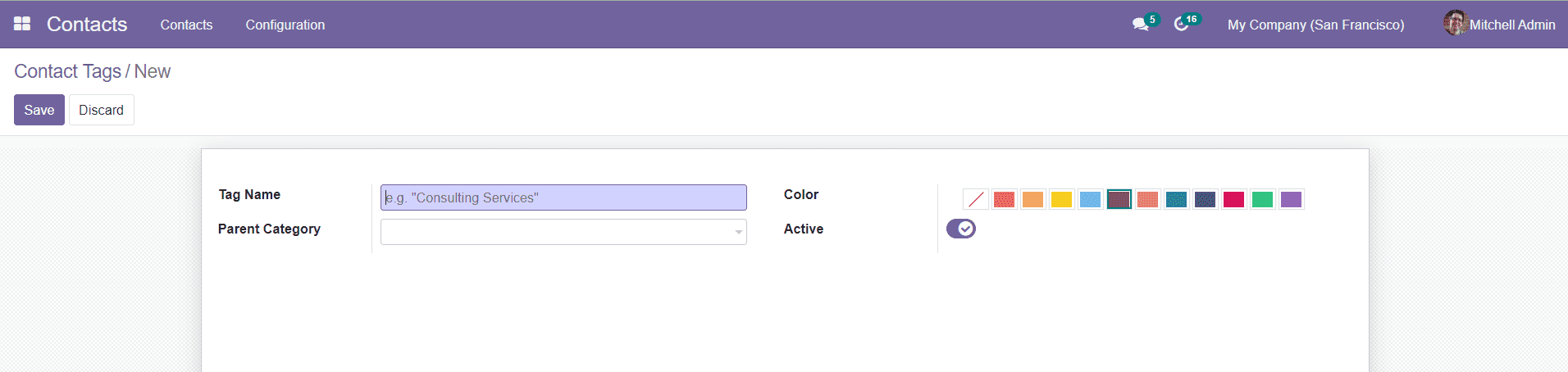The width and height of the screenshot is (1568, 372).
Task: Open the activities clock icon
Action: [1181, 25]
